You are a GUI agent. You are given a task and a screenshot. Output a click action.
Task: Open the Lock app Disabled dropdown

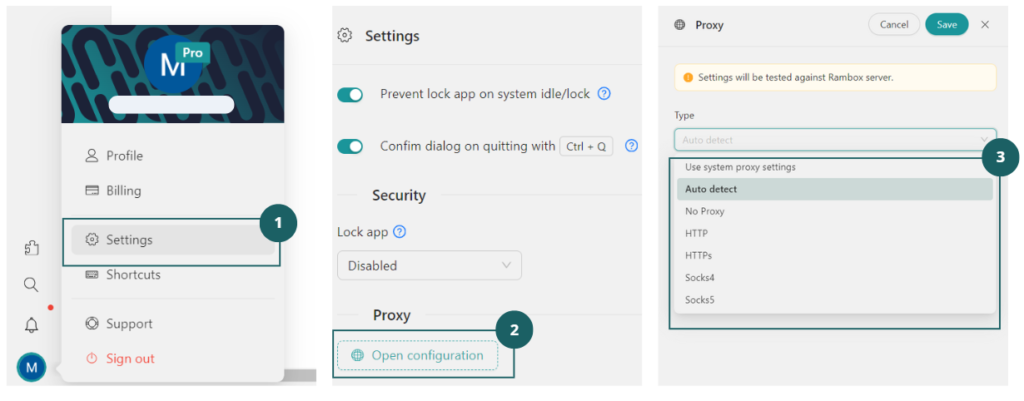point(429,266)
